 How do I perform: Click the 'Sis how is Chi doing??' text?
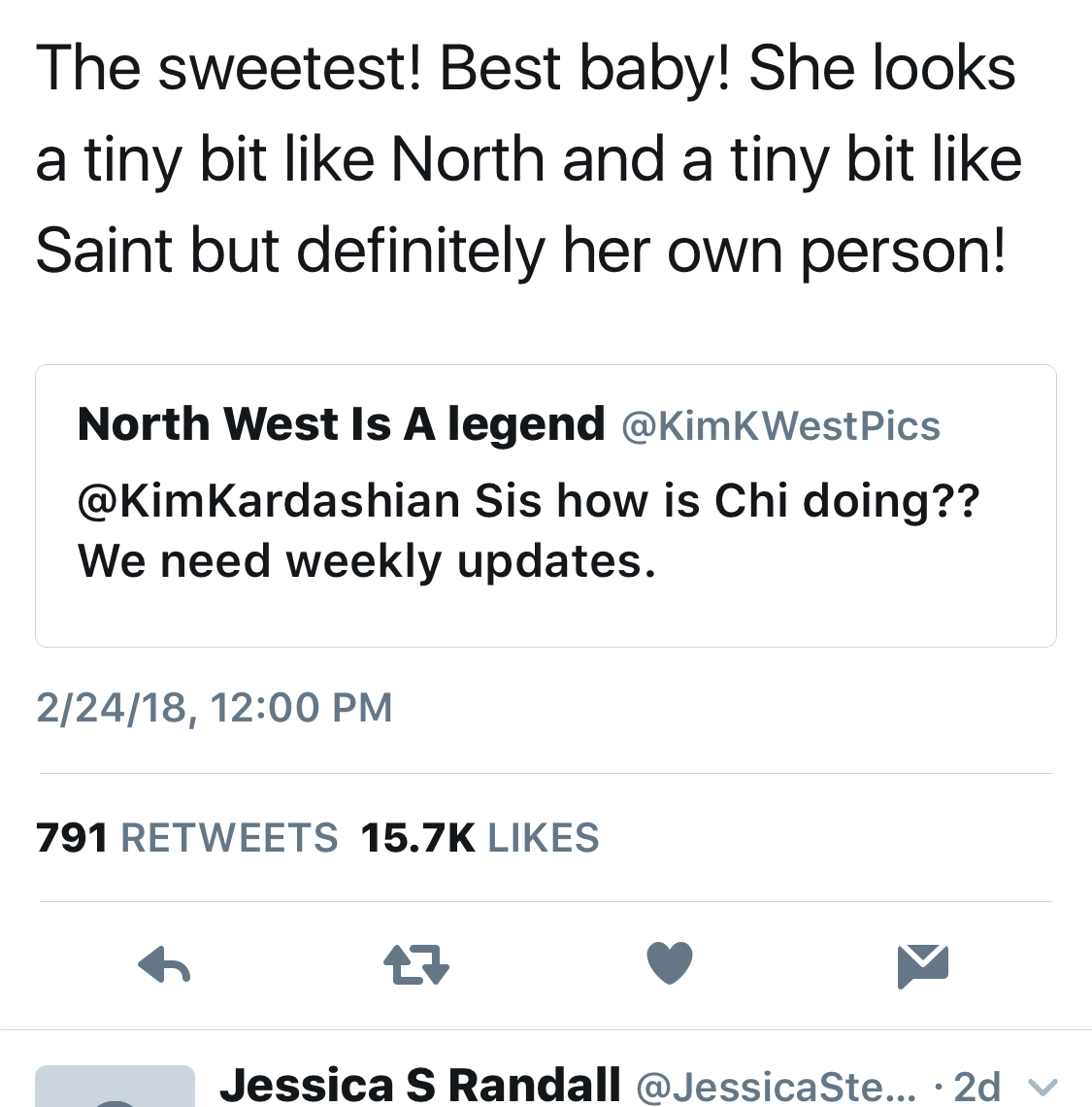[727, 501]
